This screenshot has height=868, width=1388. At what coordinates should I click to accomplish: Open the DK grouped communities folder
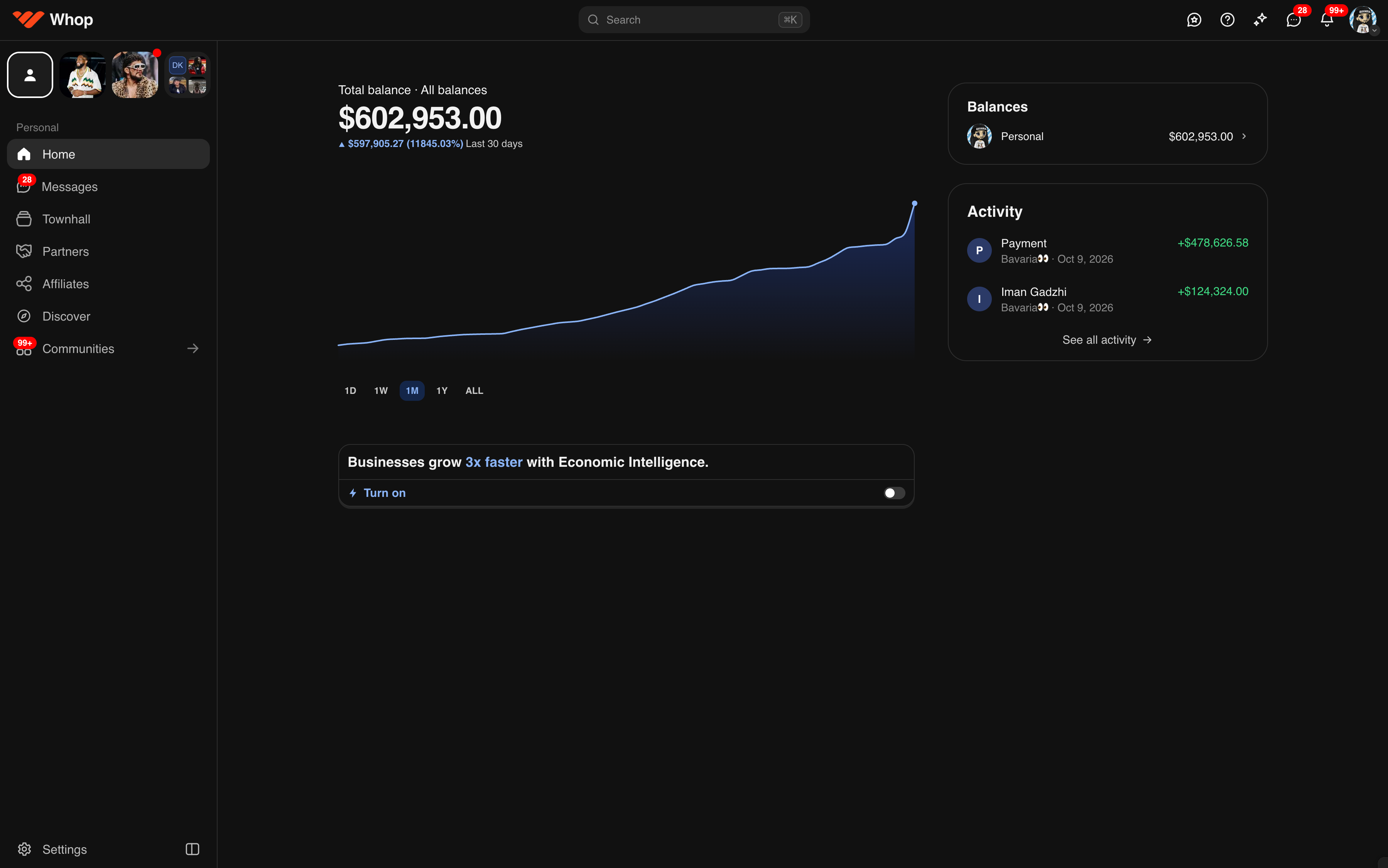[187, 74]
